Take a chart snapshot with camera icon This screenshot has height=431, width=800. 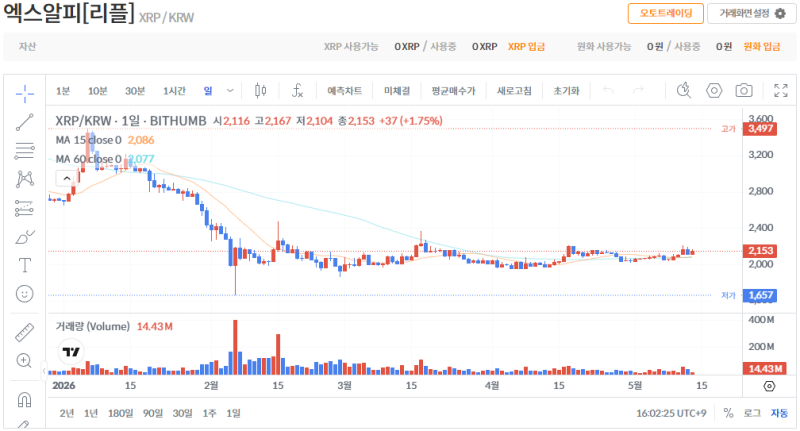click(x=744, y=91)
